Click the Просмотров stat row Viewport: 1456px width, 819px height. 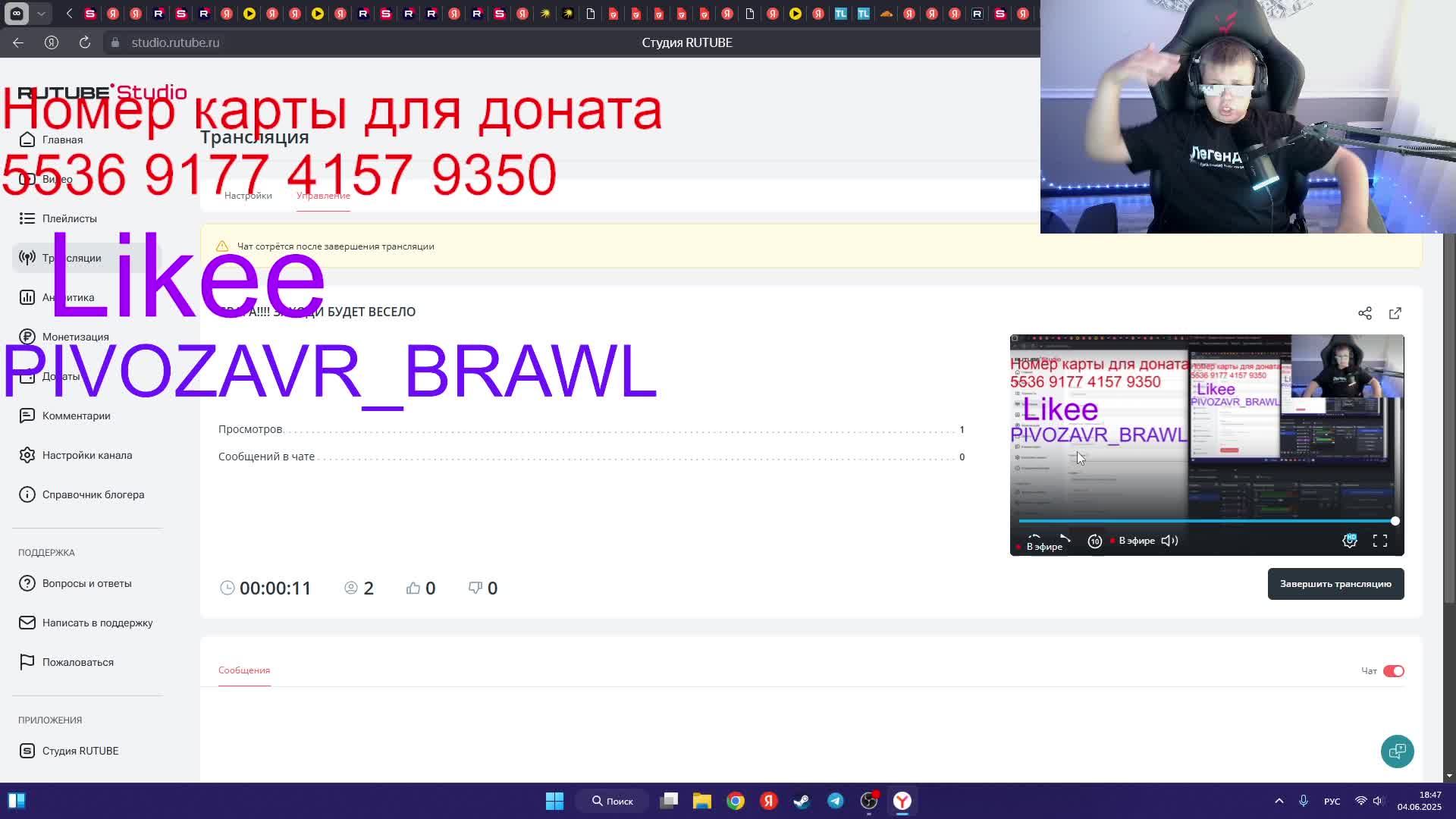pos(591,429)
